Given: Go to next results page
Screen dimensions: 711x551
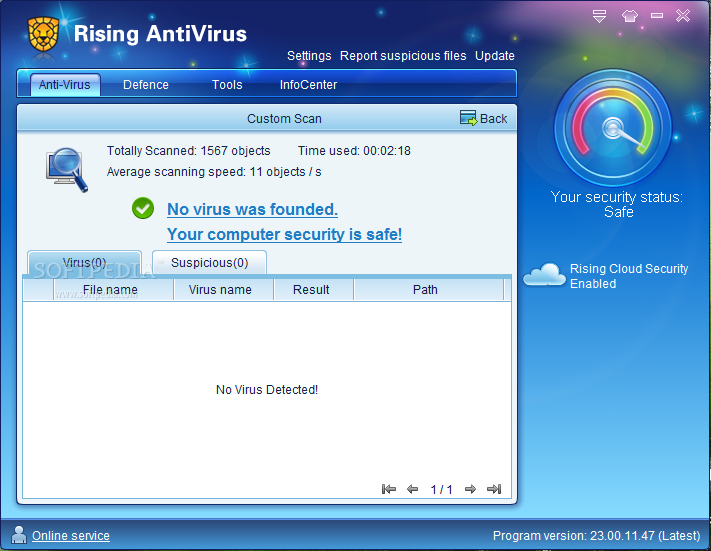Looking at the screenshot, I should tap(470, 489).
